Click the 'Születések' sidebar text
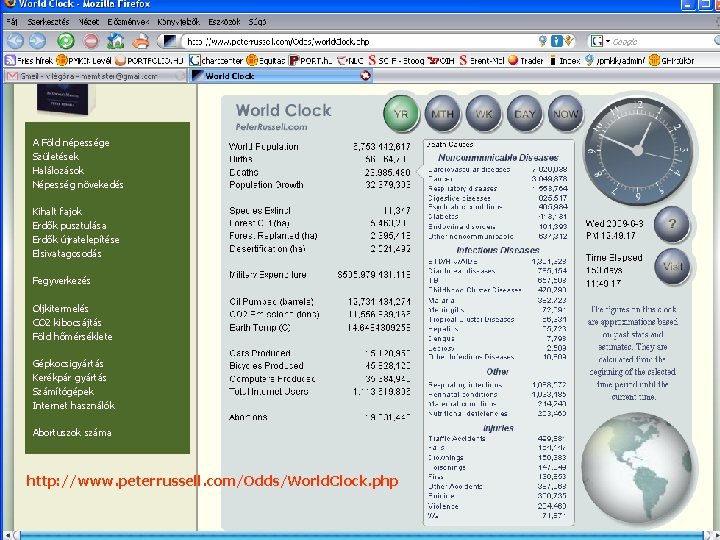Screen dimensions: 720x540 (56, 157)
